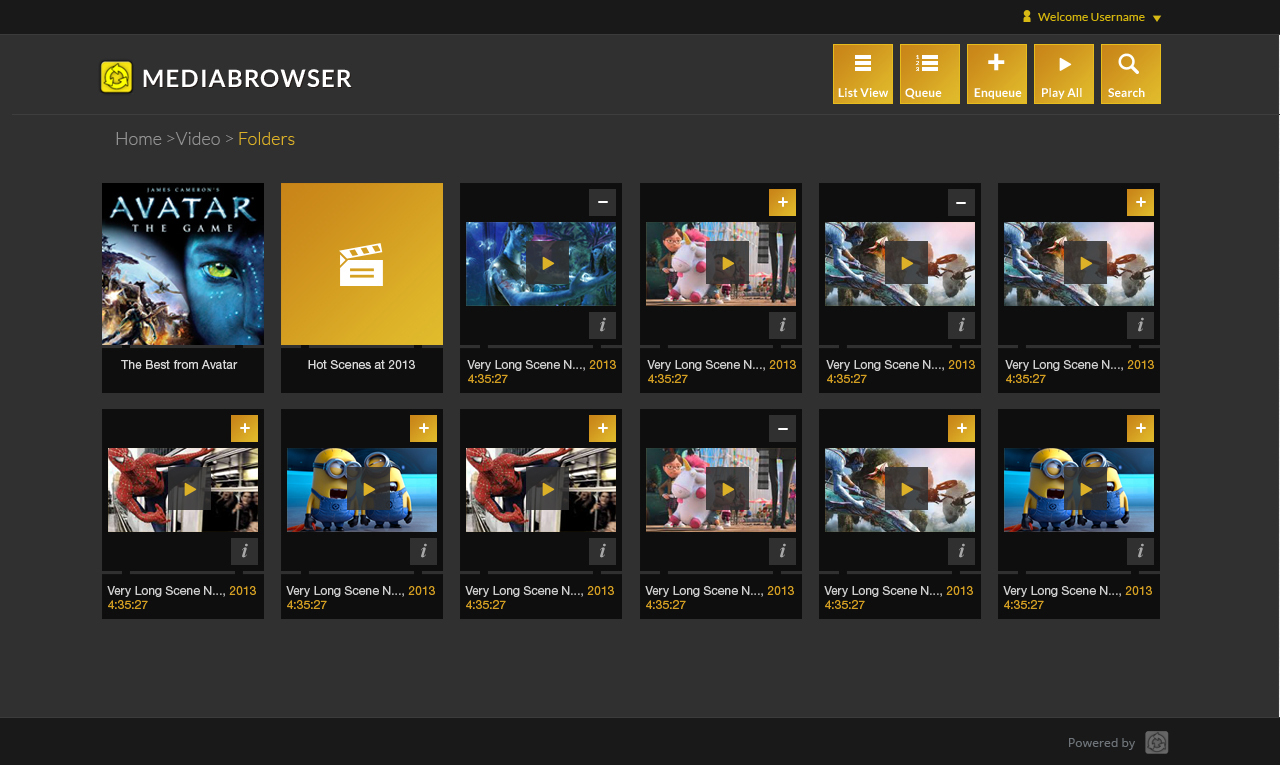Screen dimensions: 1280x765
Task: Go to Home in the breadcrumb
Action: click(x=138, y=138)
